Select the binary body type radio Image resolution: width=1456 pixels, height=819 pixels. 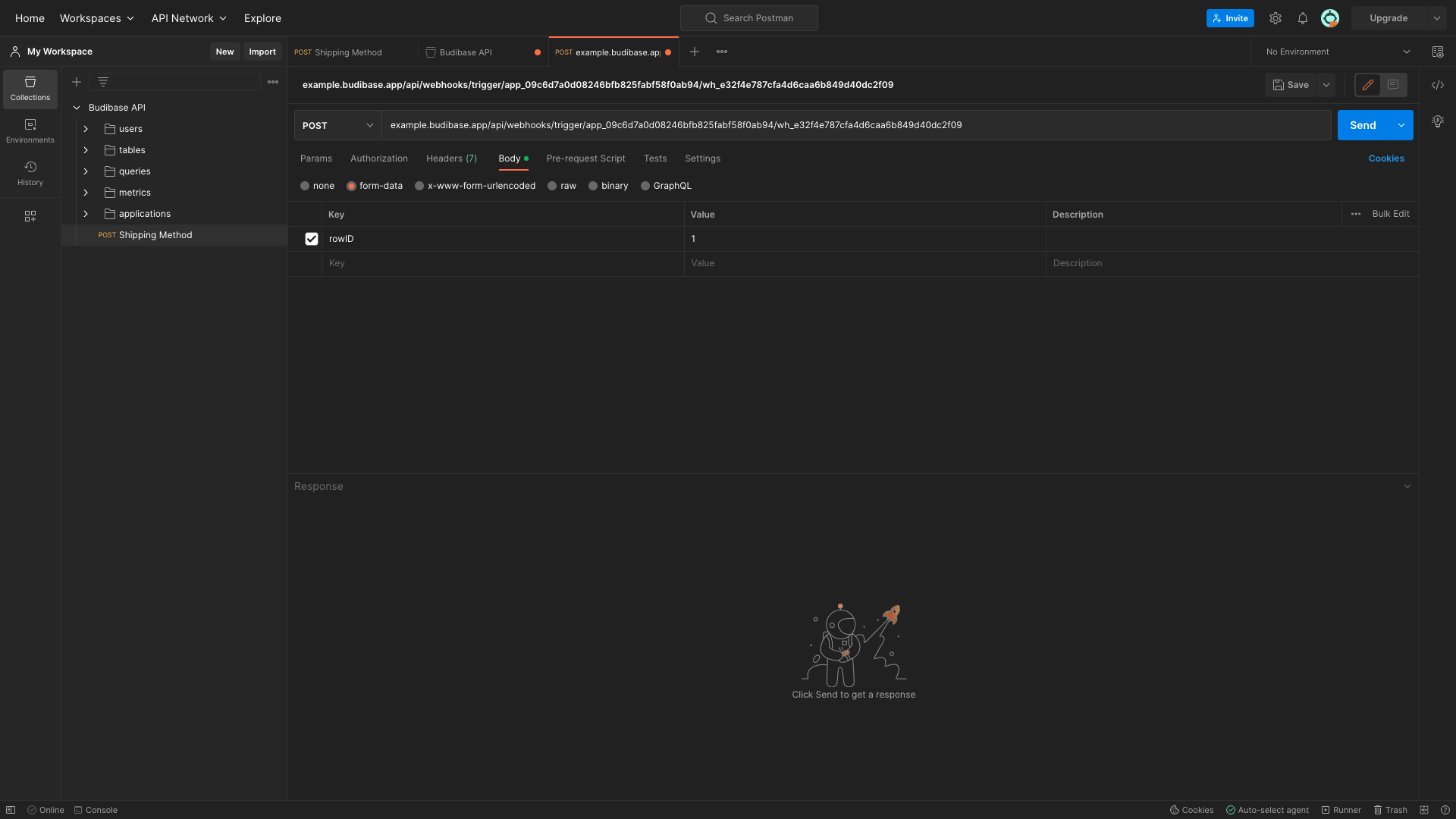[x=593, y=186]
